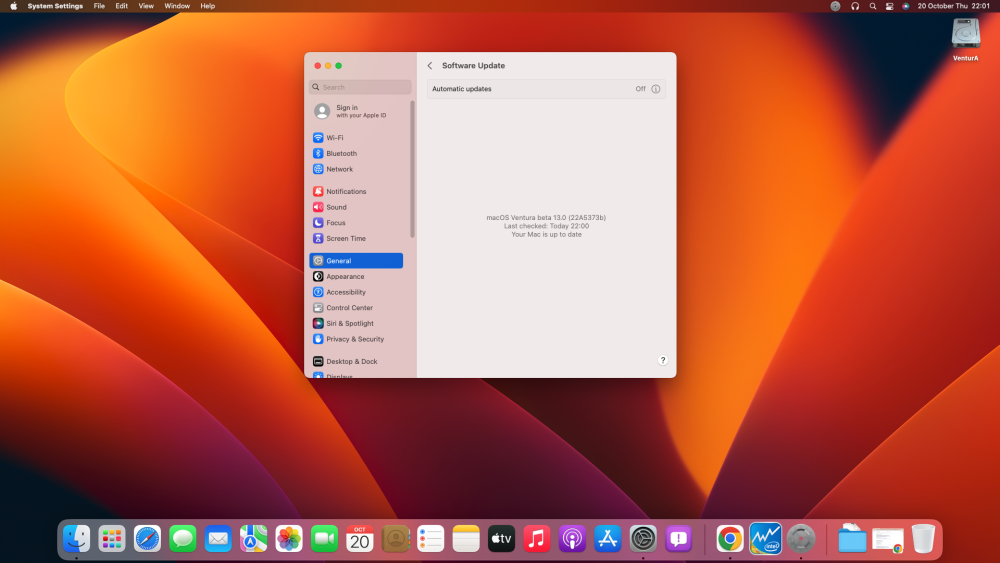Open Launchpad from the Dock

pyautogui.click(x=112, y=539)
